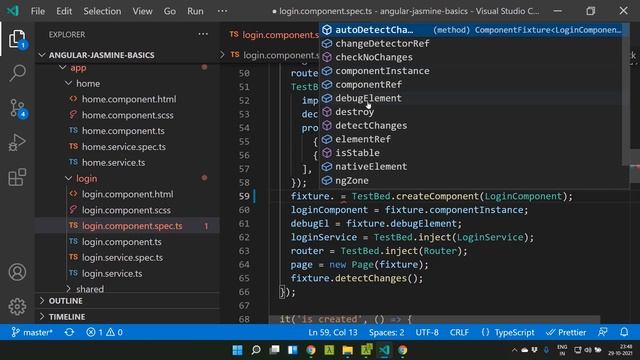The width and height of the screenshot is (640, 360).
Task: Open the File menu
Action: pos(38,11)
